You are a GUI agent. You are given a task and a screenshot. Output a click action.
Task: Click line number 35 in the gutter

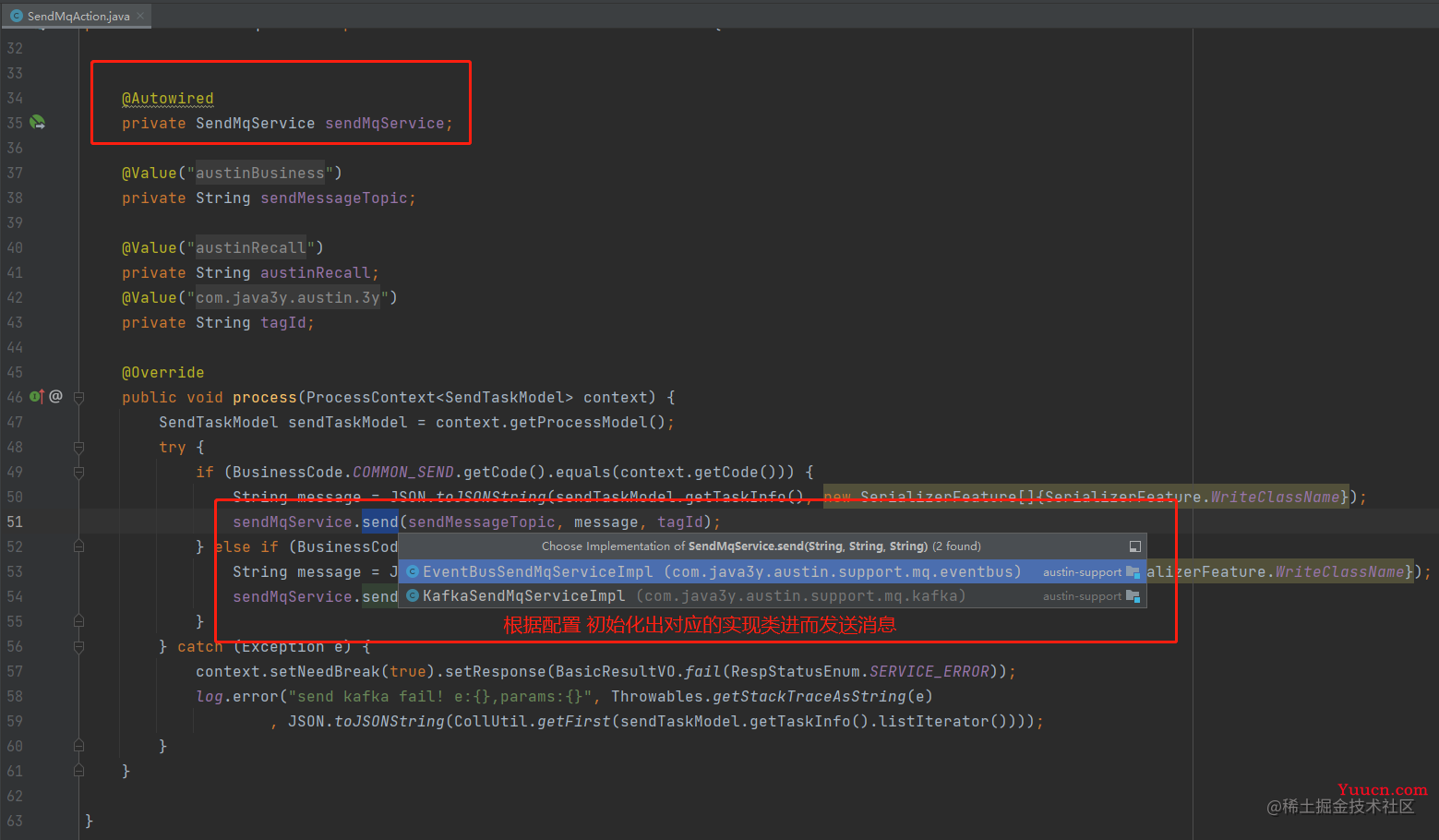(15, 123)
